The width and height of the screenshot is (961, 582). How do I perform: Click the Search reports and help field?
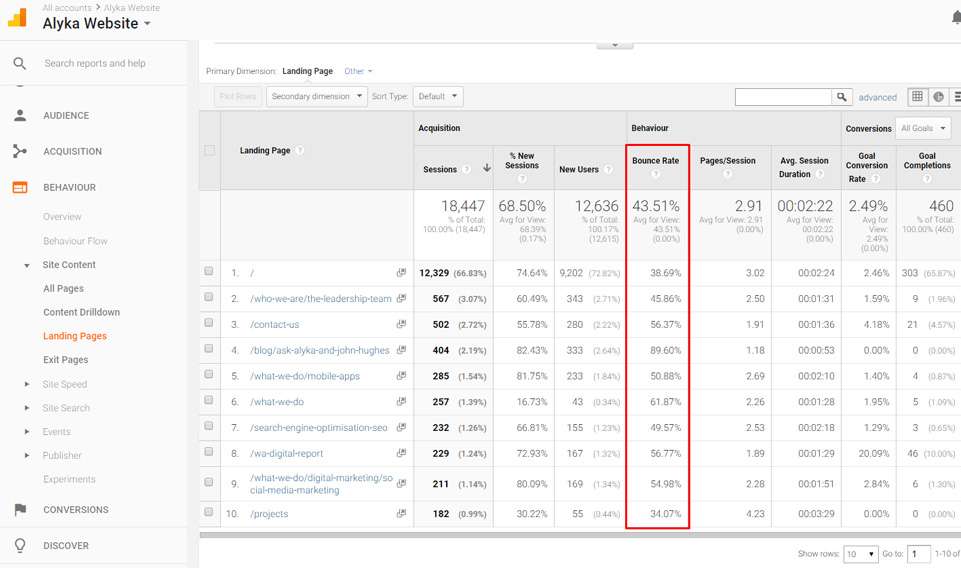(95, 63)
